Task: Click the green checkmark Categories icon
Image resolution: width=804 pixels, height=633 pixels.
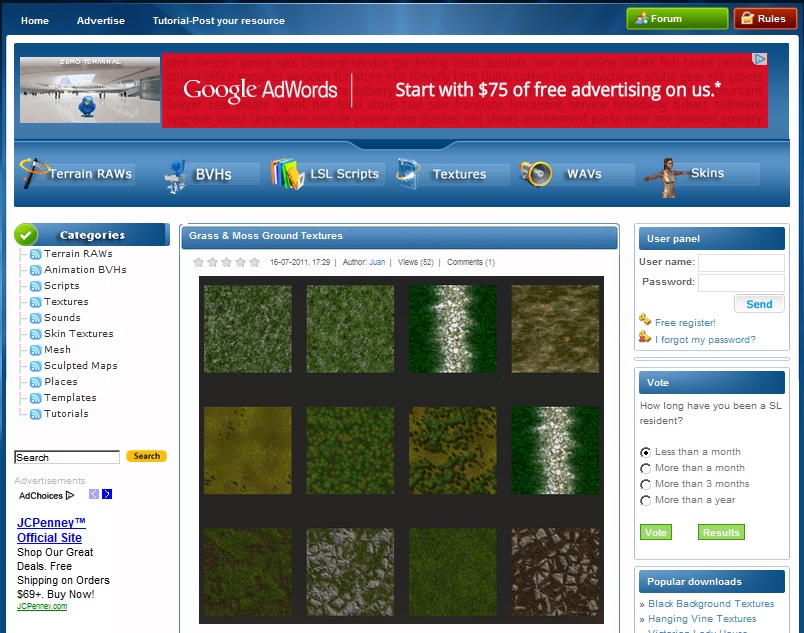Action: (26, 235)
